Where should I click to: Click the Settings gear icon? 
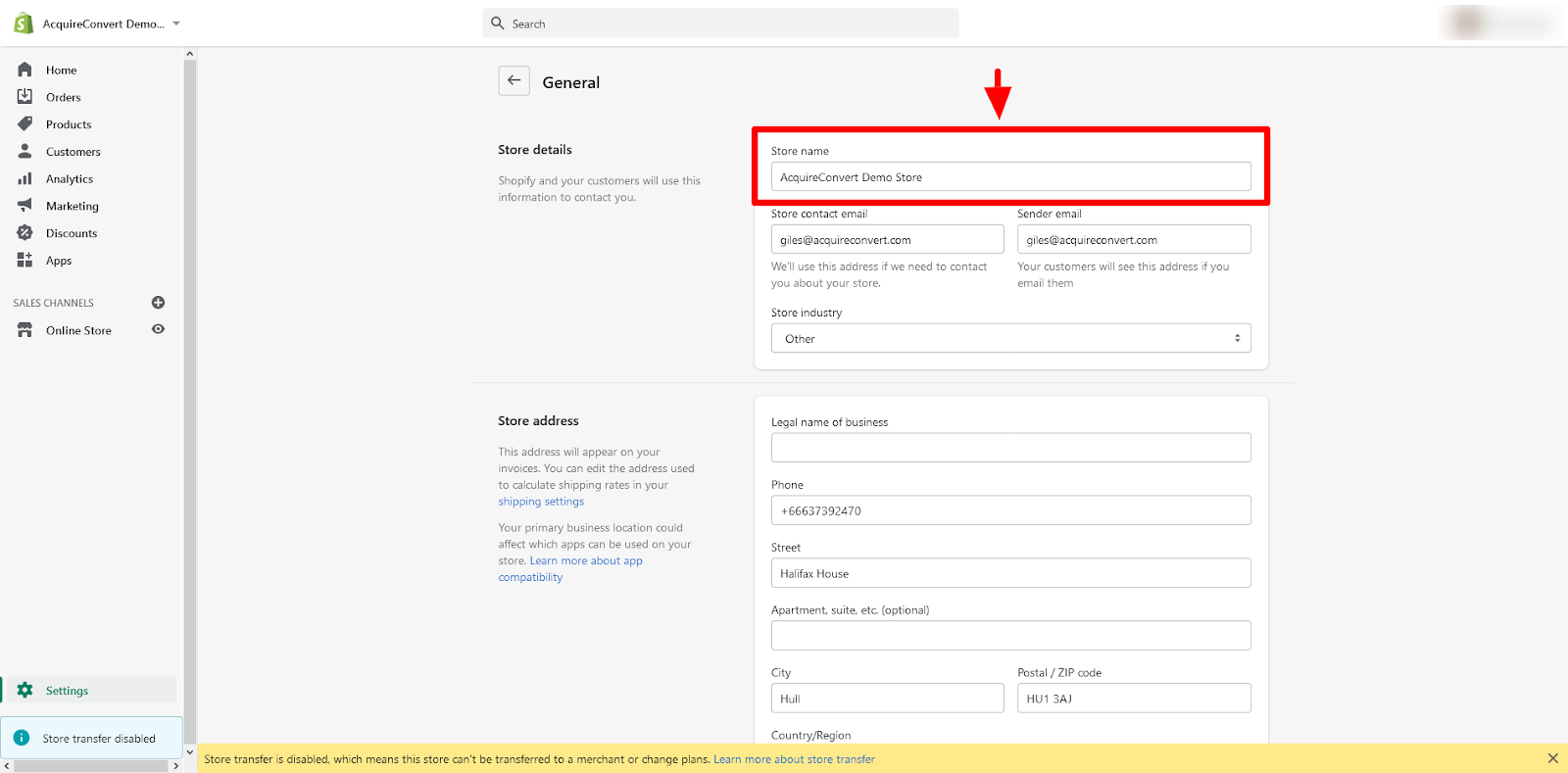tap(25, 691)
